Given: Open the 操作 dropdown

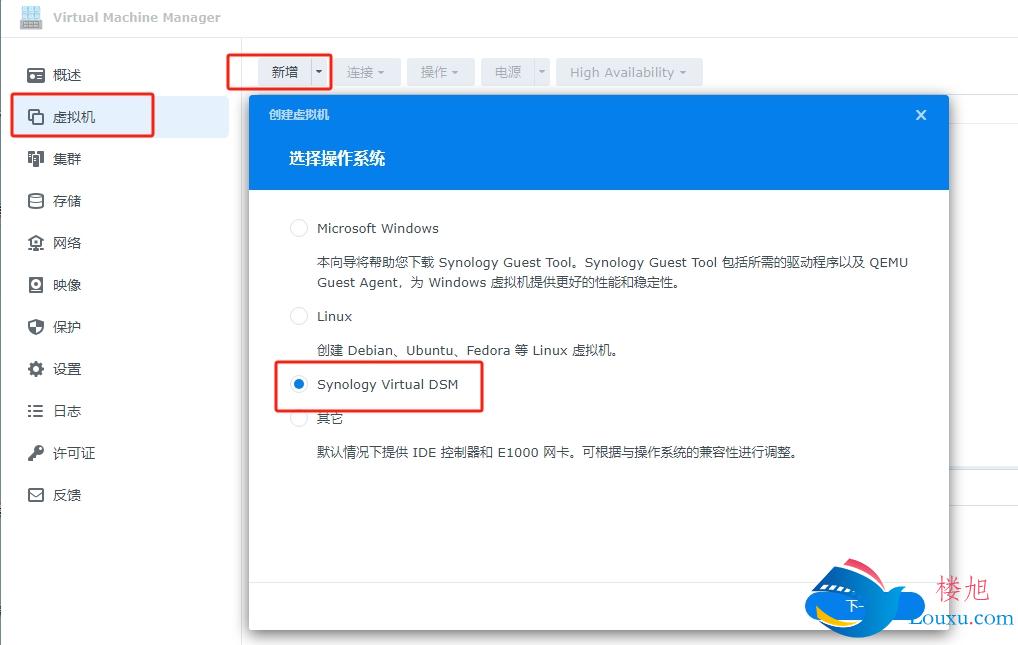Looking at the screenshot, I should pyautogui.click(x=440, y=72).
